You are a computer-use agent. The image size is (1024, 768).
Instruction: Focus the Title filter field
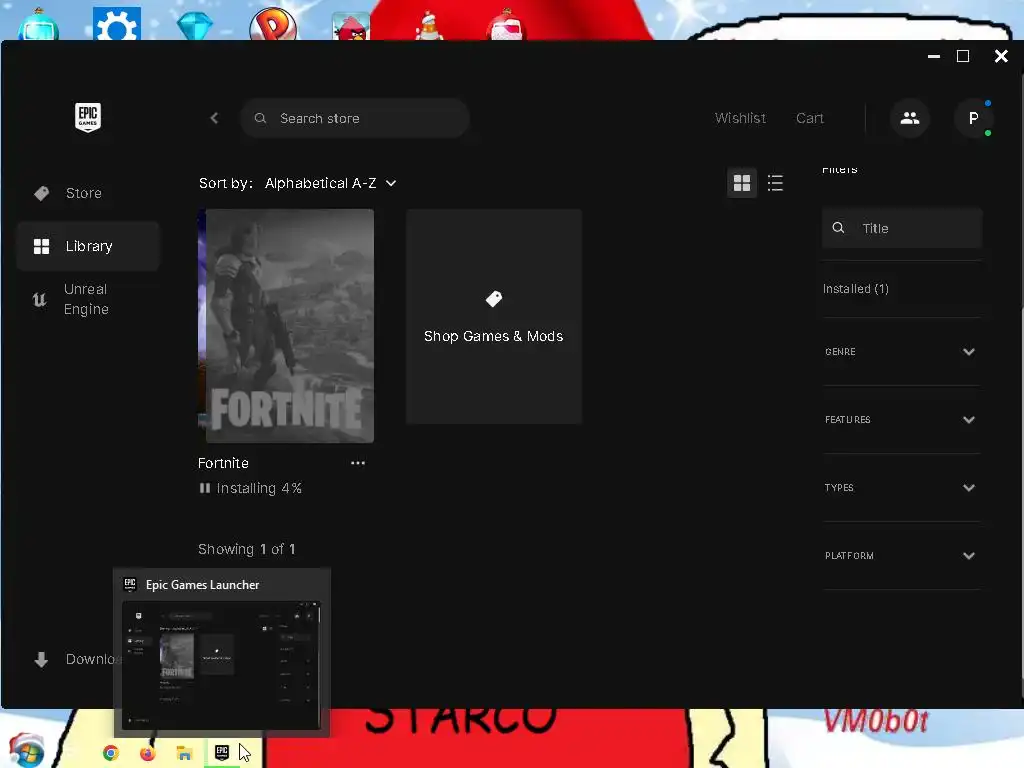tap(902, 228)
